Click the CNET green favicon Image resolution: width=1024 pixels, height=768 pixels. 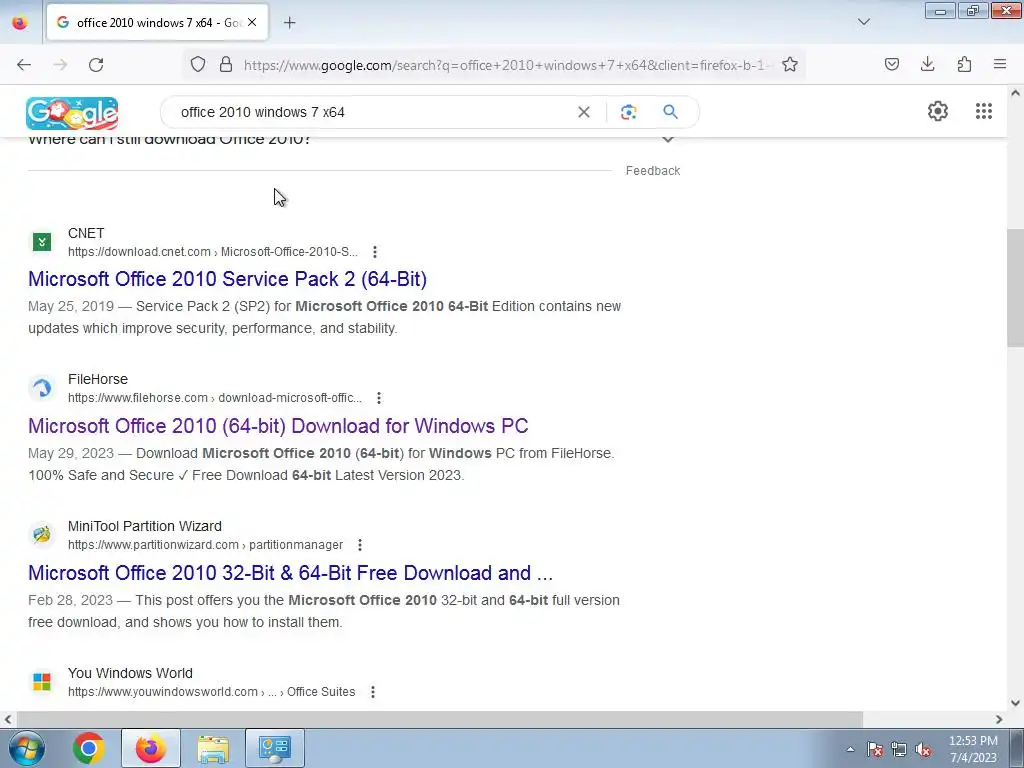[x=42, y=242]
